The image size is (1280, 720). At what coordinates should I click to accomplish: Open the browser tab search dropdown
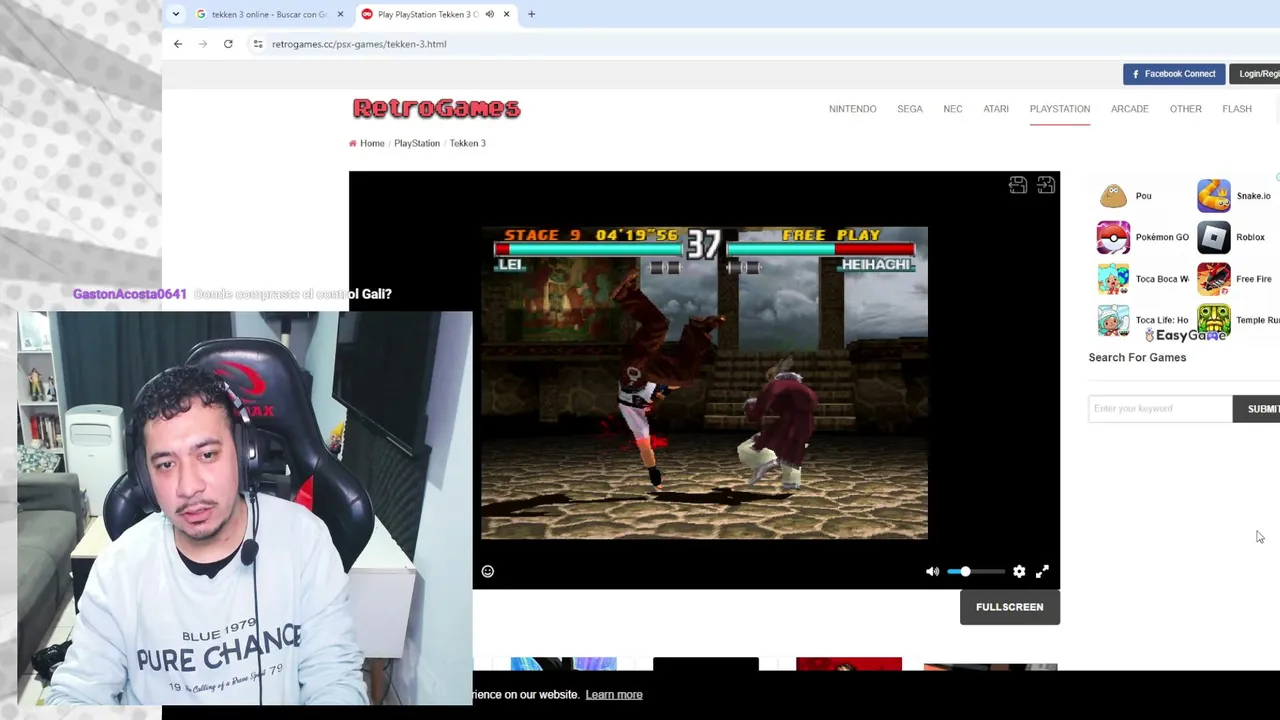(x=176, y=14)
